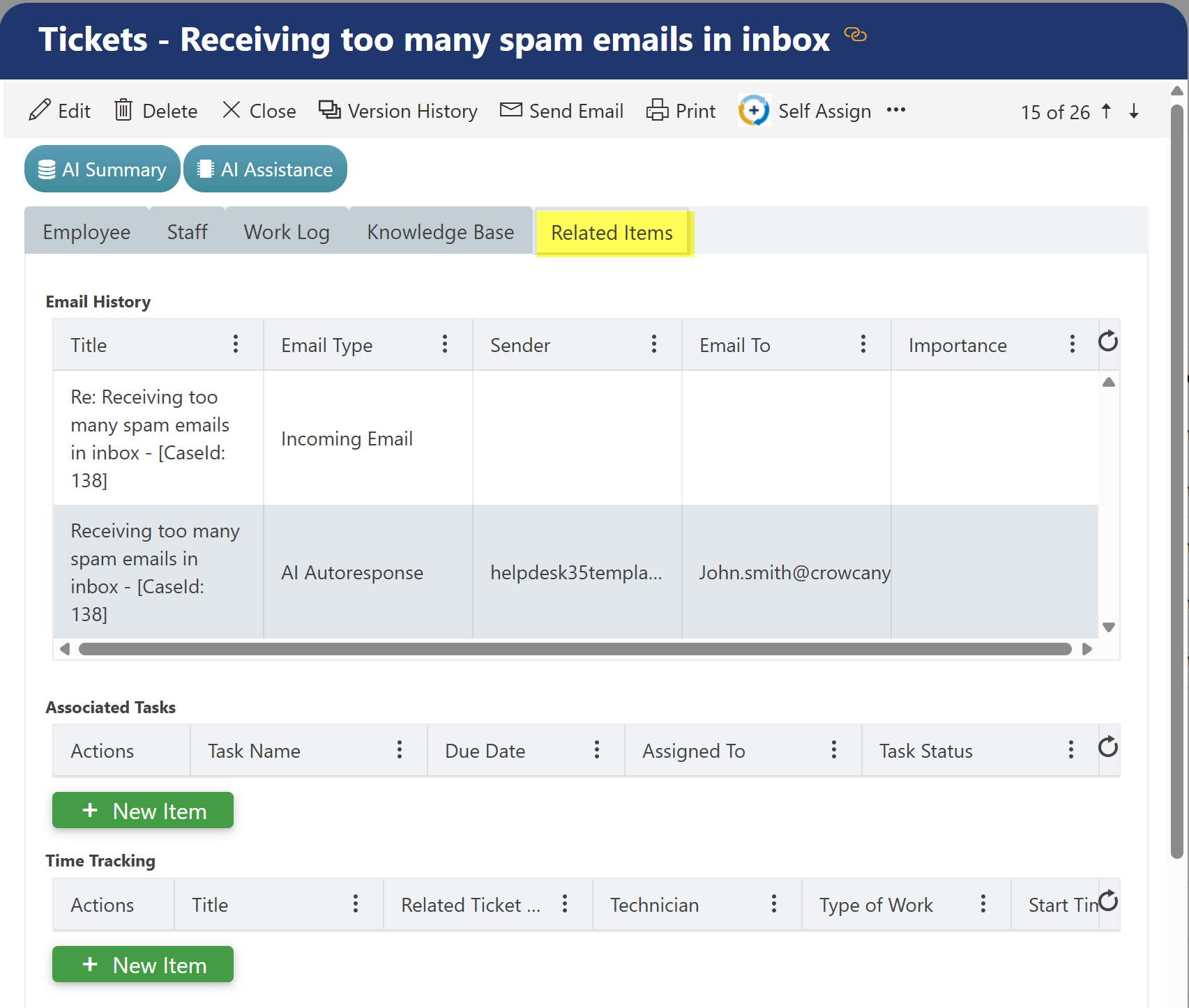Open Task Status column options menu
This screenshot has width=1189, height=1008.
(1071, 750)
